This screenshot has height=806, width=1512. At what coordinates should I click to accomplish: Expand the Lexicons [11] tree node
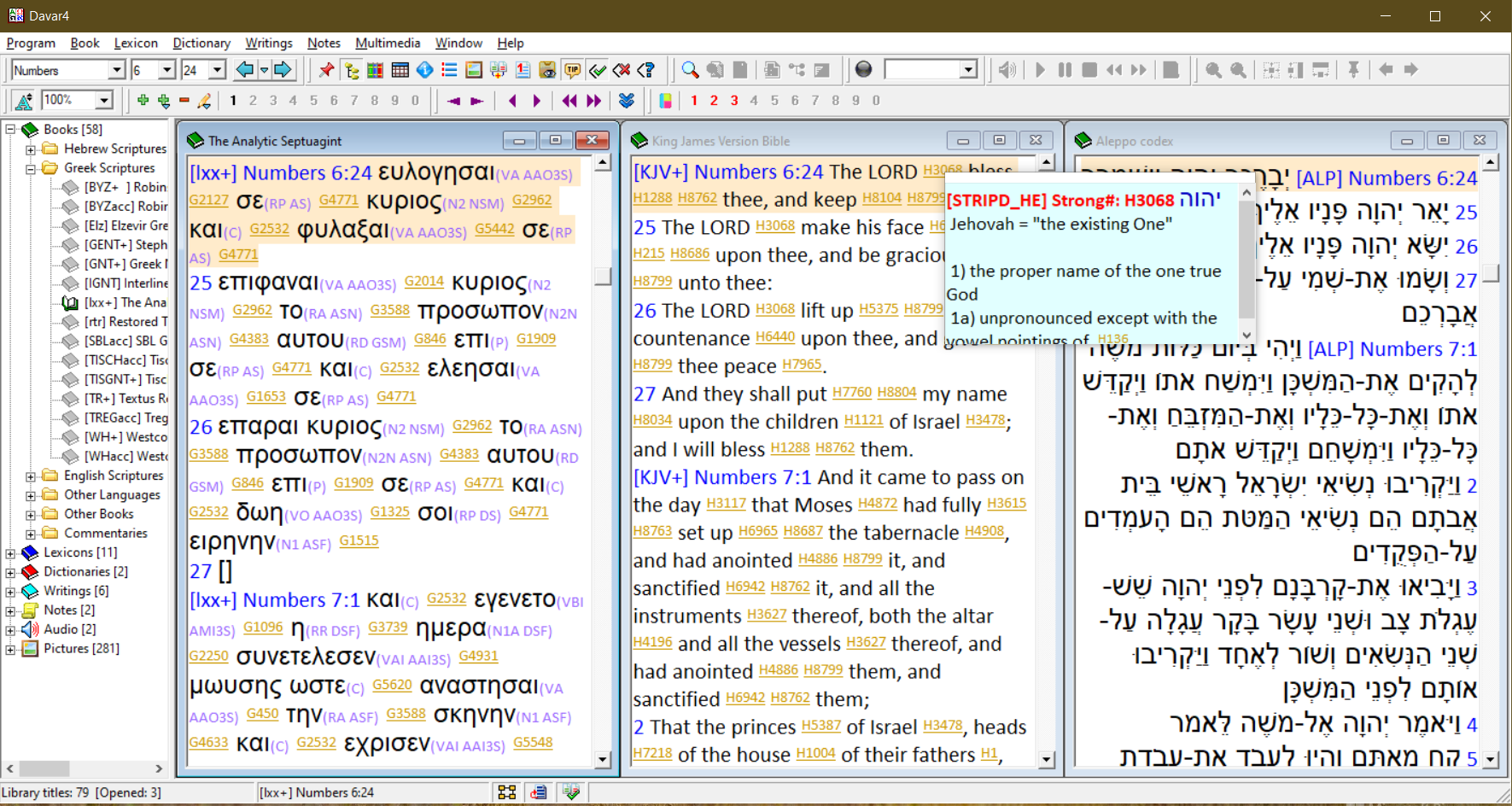point(10,552)
